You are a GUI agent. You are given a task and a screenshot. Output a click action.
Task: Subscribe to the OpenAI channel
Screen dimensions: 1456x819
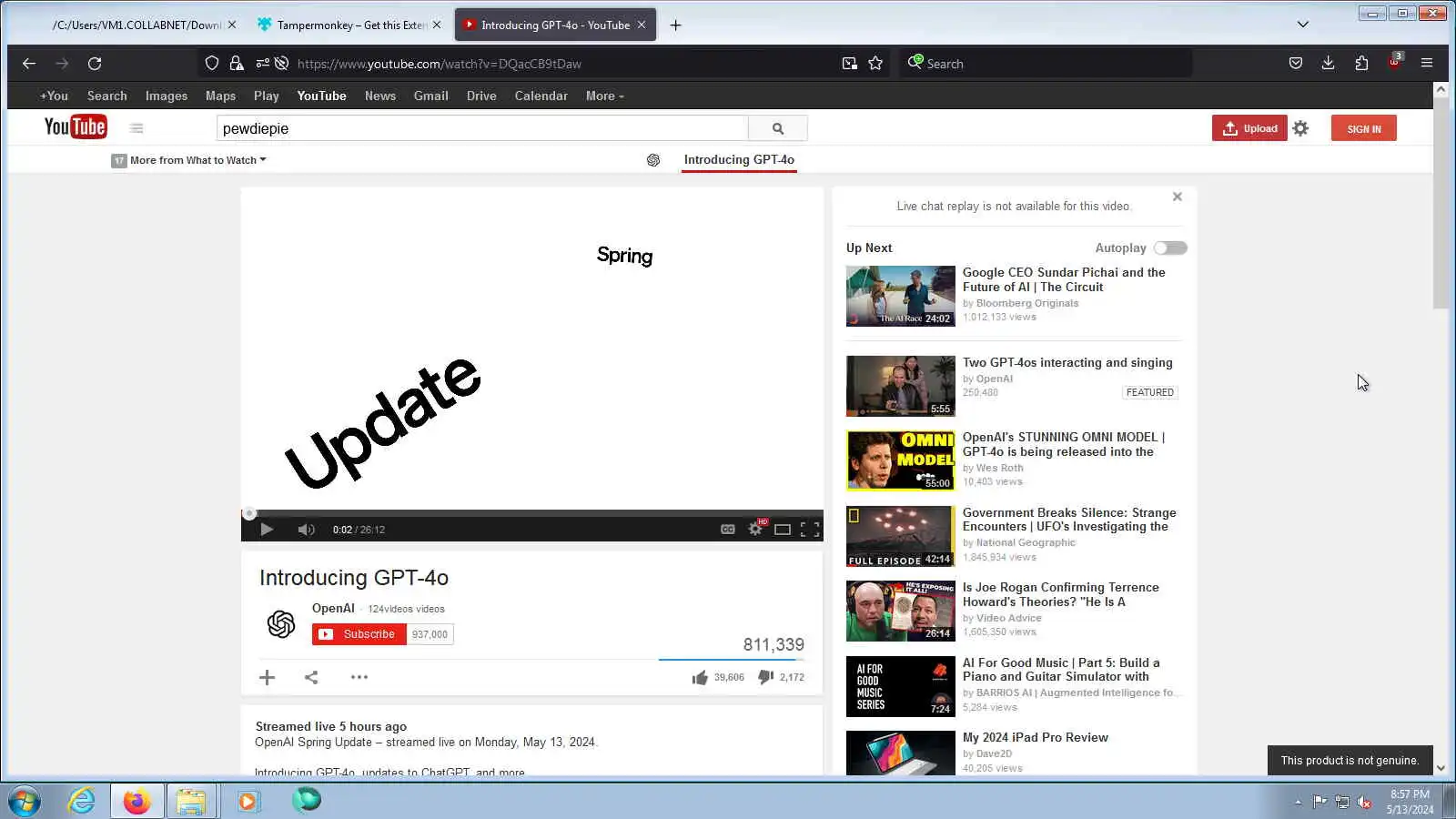pos(359,634)
